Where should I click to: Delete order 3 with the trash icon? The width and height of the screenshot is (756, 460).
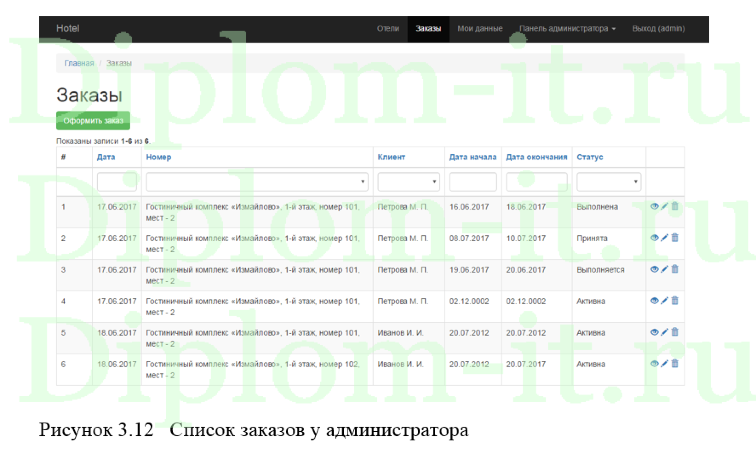675,269
